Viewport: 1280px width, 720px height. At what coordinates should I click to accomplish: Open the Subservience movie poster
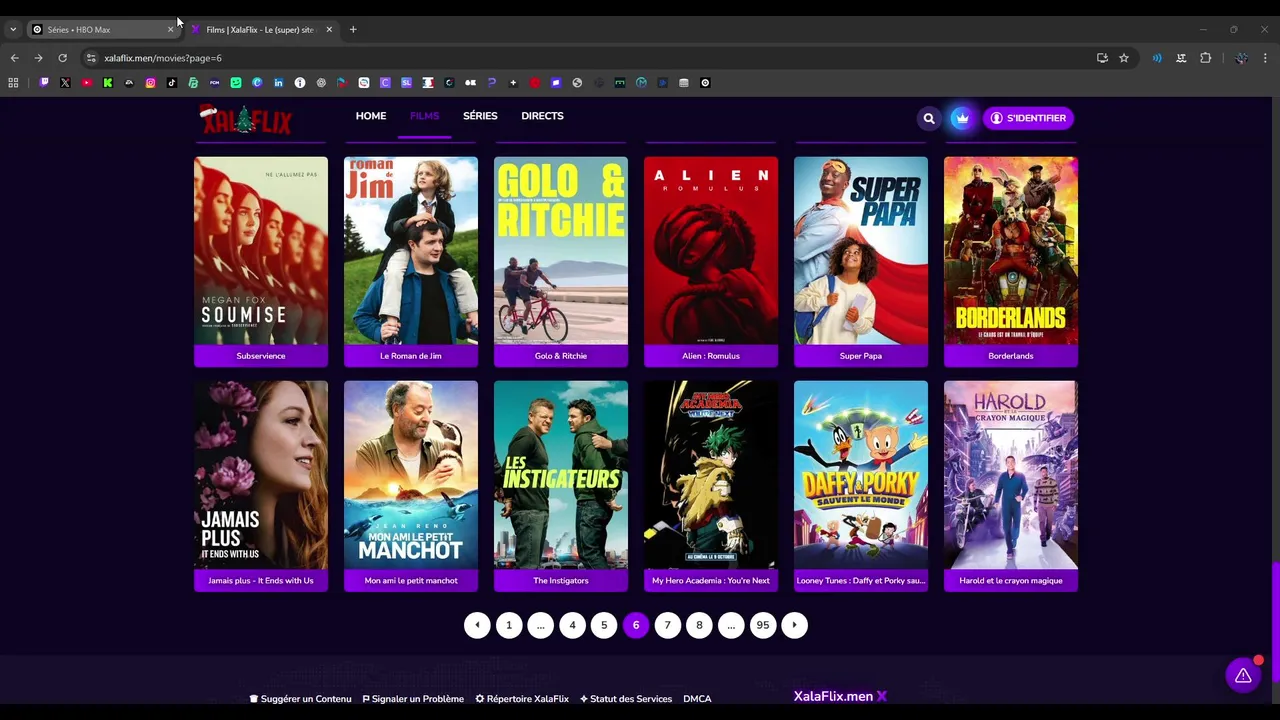point(261,251)
